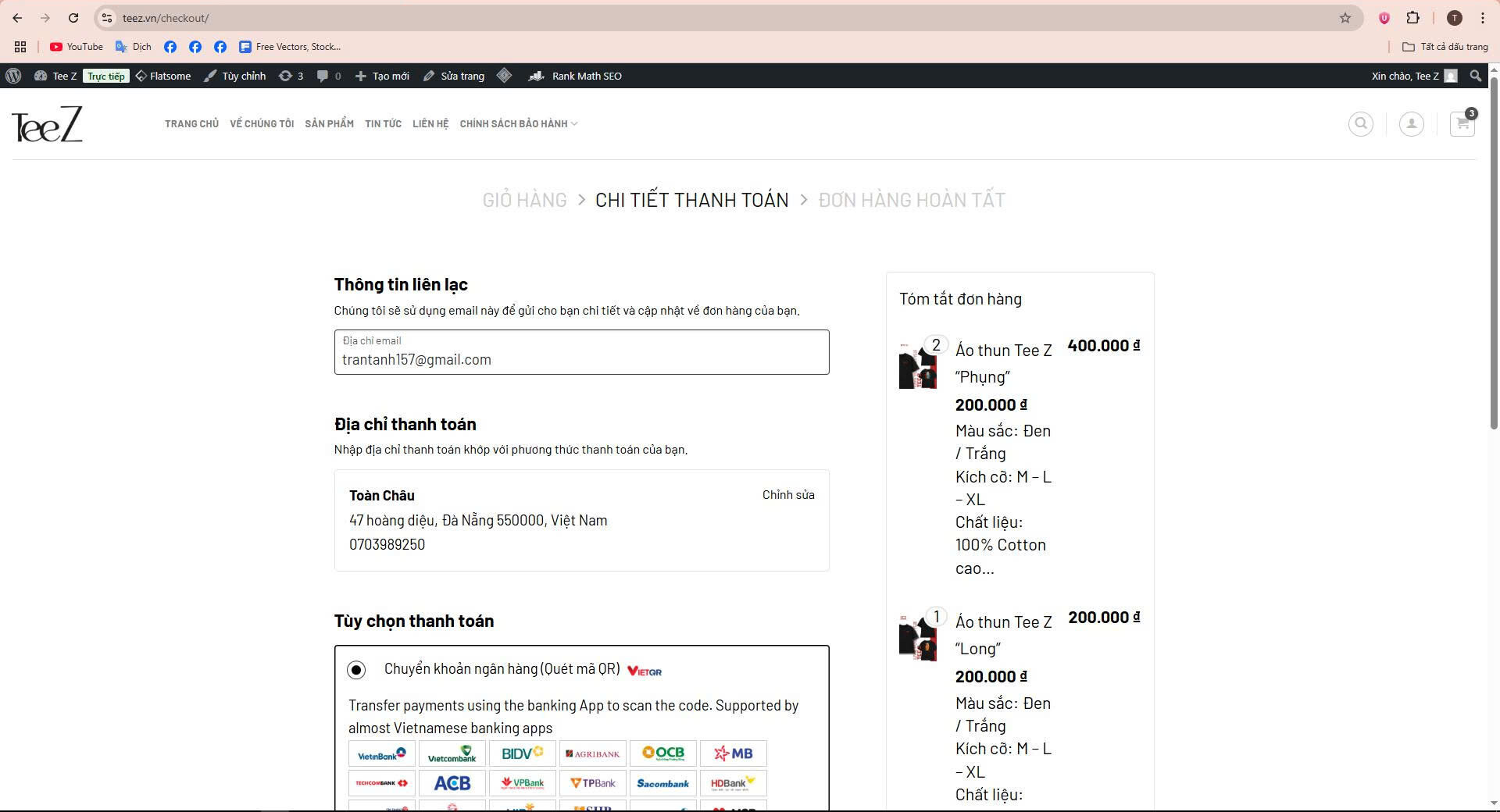This screenshot has height=812, width=1500.
Task: Open the Tin tức menu item
Action: pos(383,124)
